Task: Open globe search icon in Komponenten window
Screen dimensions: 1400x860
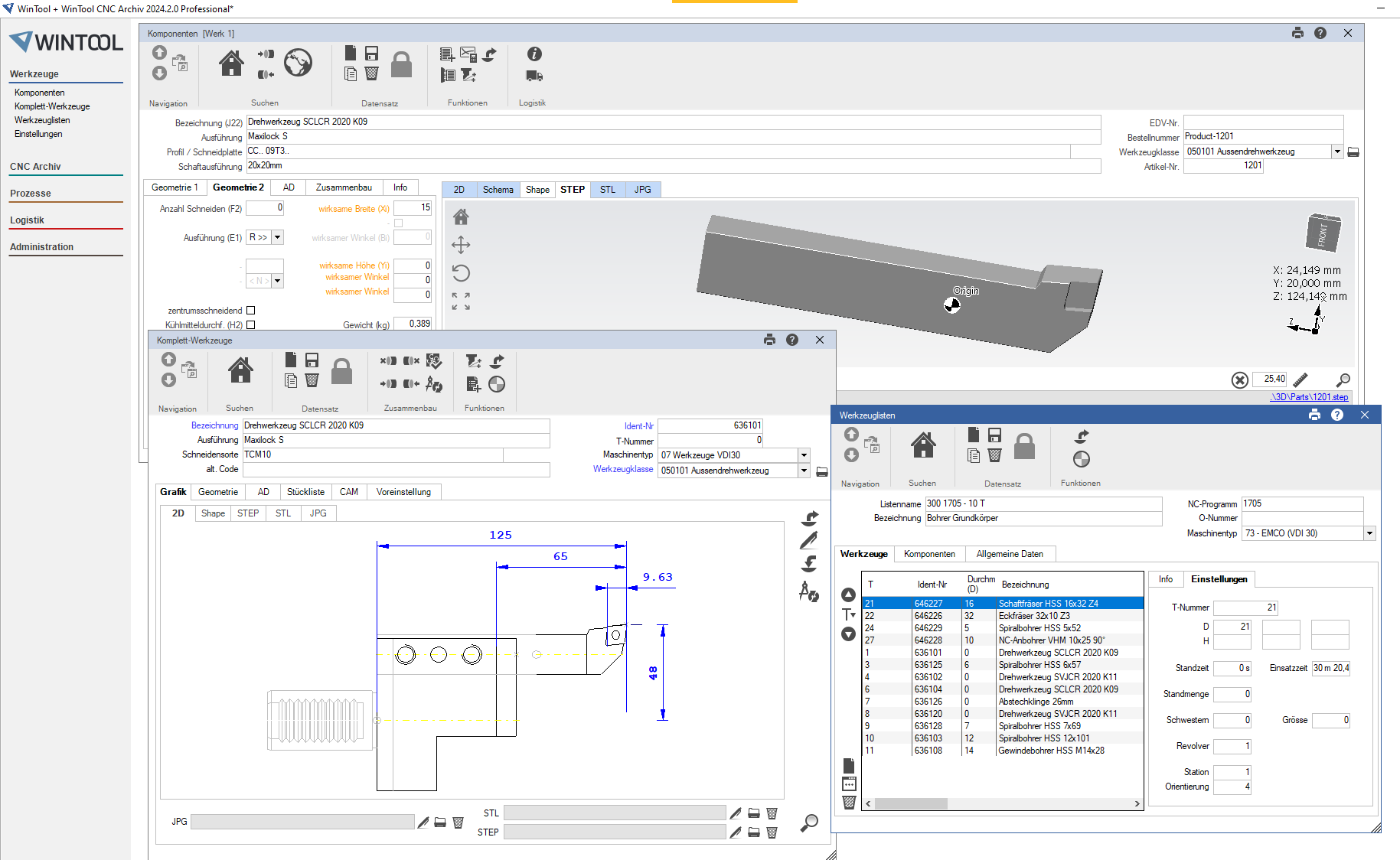Action: (x=298, y=63)
